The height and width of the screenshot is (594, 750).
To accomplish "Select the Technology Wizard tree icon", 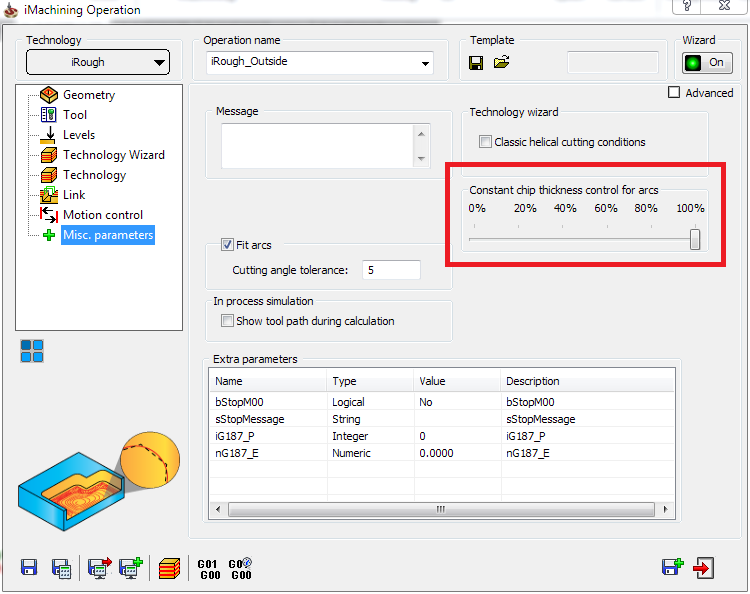I will click(x=48, y=155).
